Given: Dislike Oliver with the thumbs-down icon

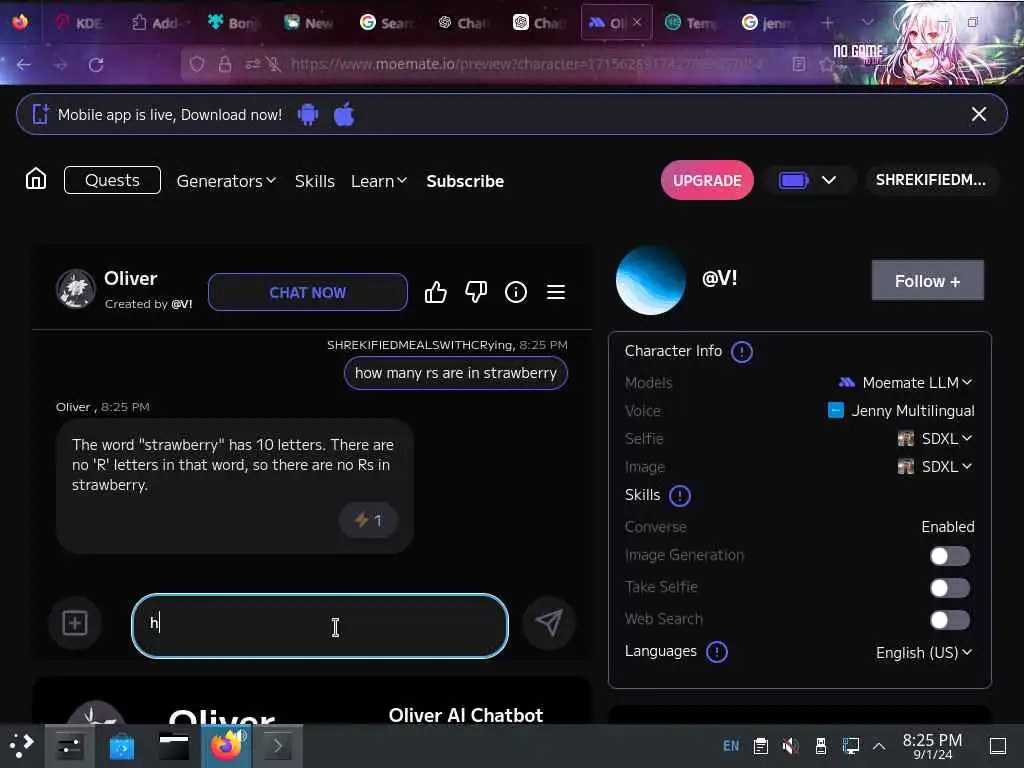Looking at the screenshot, I should pos(476,292).
